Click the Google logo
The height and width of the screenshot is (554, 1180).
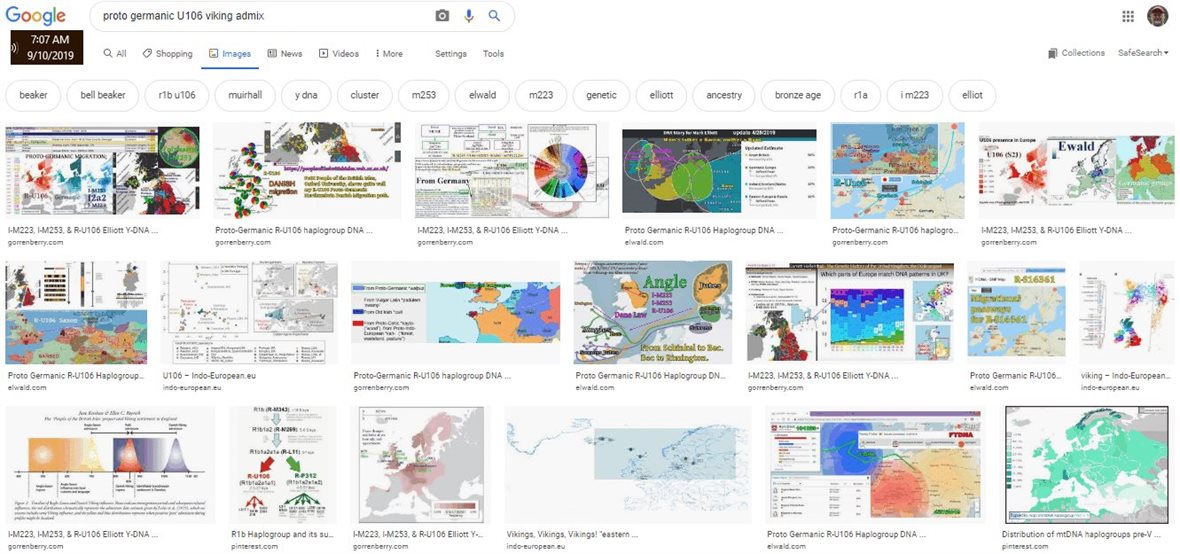tap(38, 16)
